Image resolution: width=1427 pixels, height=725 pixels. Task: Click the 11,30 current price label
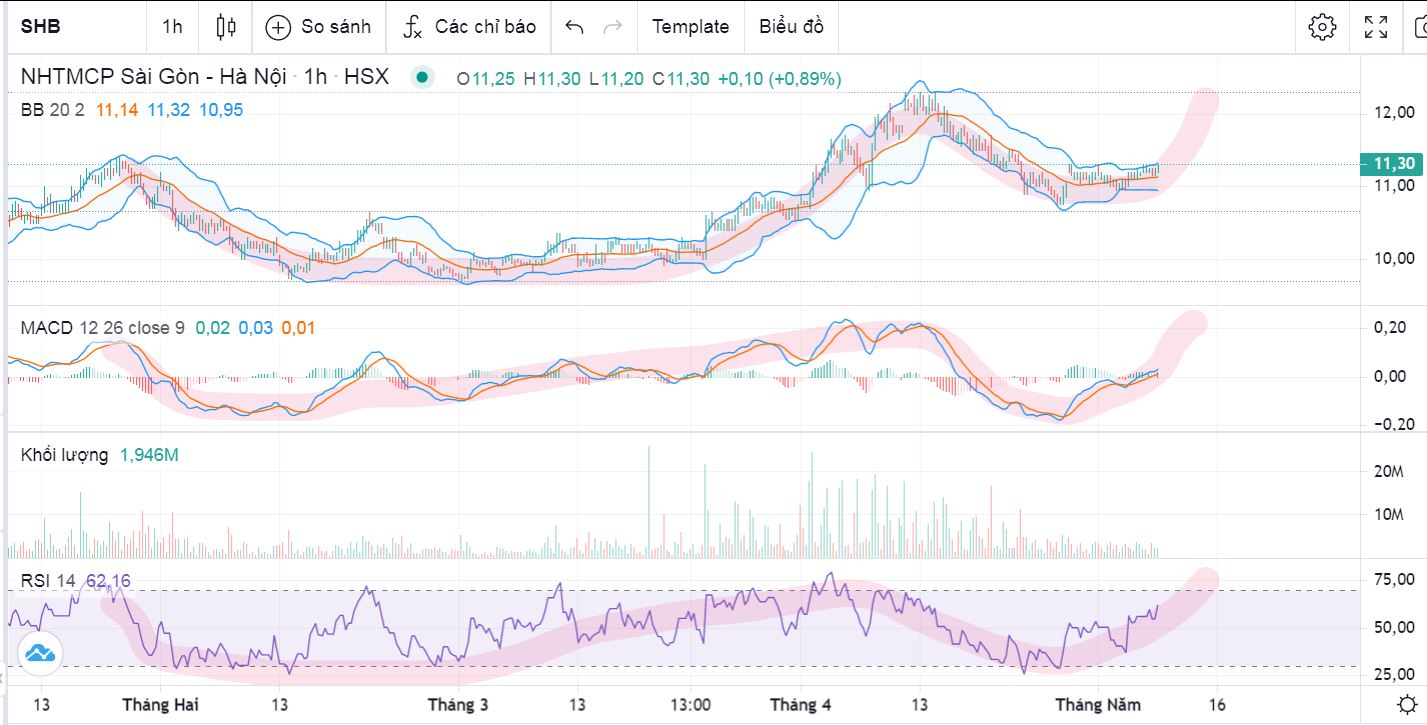point(1393,164)
